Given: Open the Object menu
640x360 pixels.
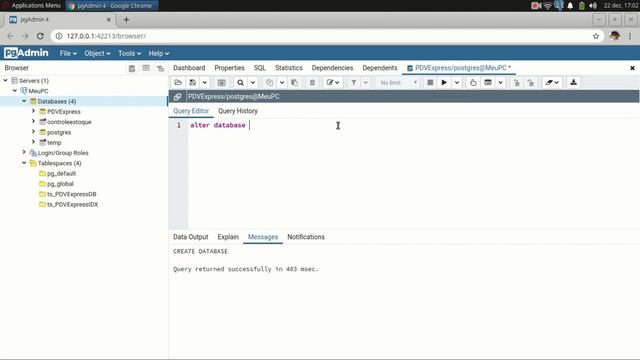Looking at the screenshot, I should pyautogui.click(x=97, y=53).
